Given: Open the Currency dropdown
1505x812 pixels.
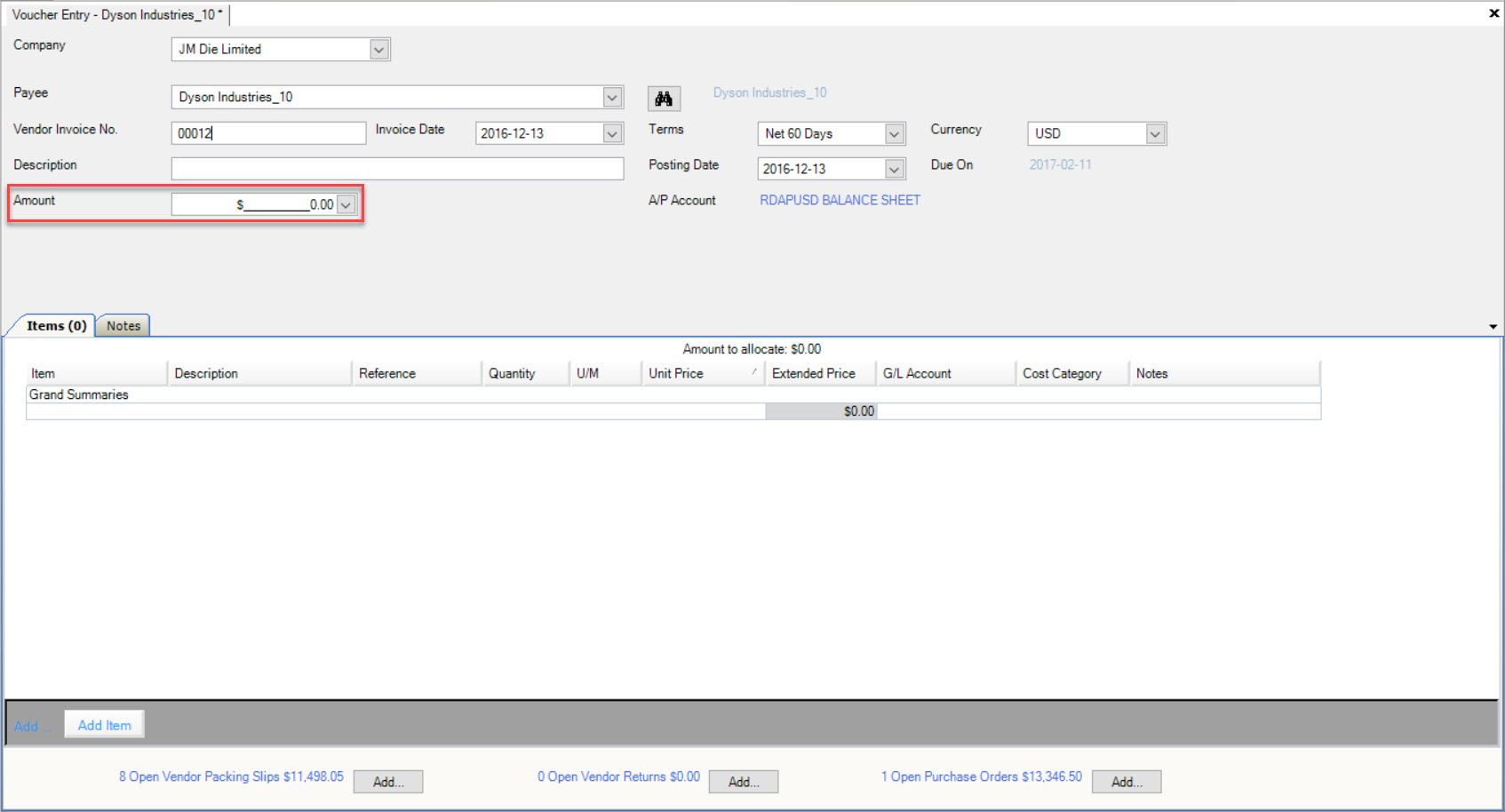Looking at the screenshot, I should click(x=1155, y=133).
